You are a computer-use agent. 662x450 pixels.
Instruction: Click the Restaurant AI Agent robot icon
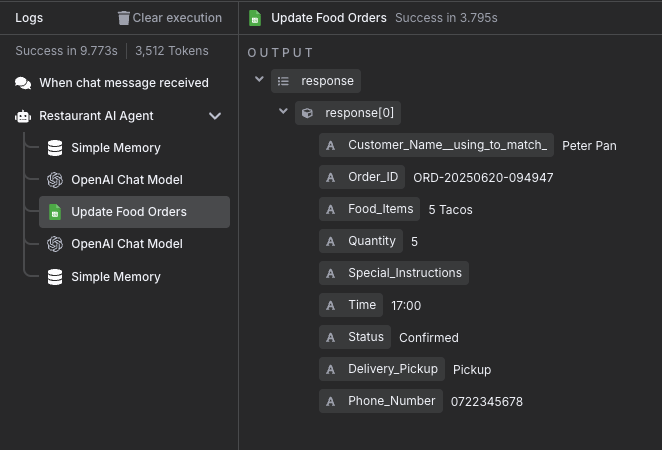point(23,116)
